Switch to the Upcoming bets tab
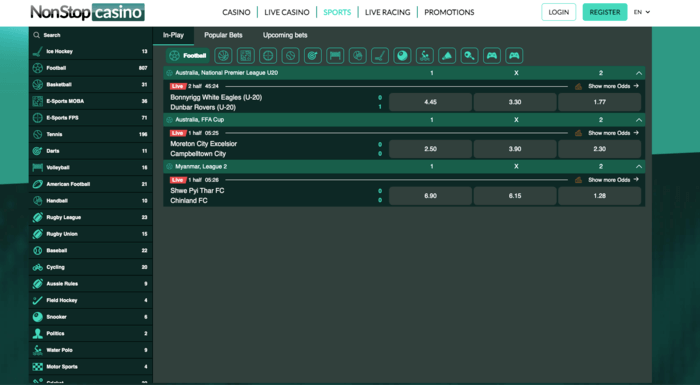 click(285, 35)
